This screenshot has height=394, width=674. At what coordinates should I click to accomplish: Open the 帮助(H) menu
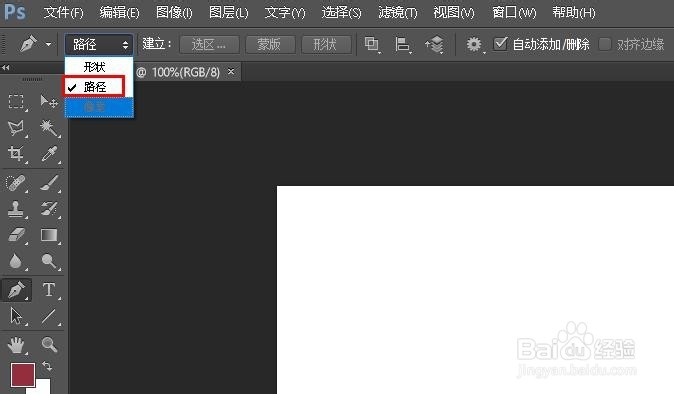coord(574,12)
